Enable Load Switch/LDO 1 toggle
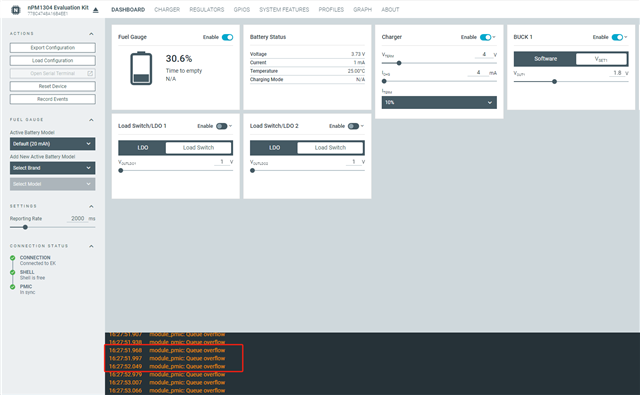This screenshot has height=395, width=640. click(x=222, y=126)
